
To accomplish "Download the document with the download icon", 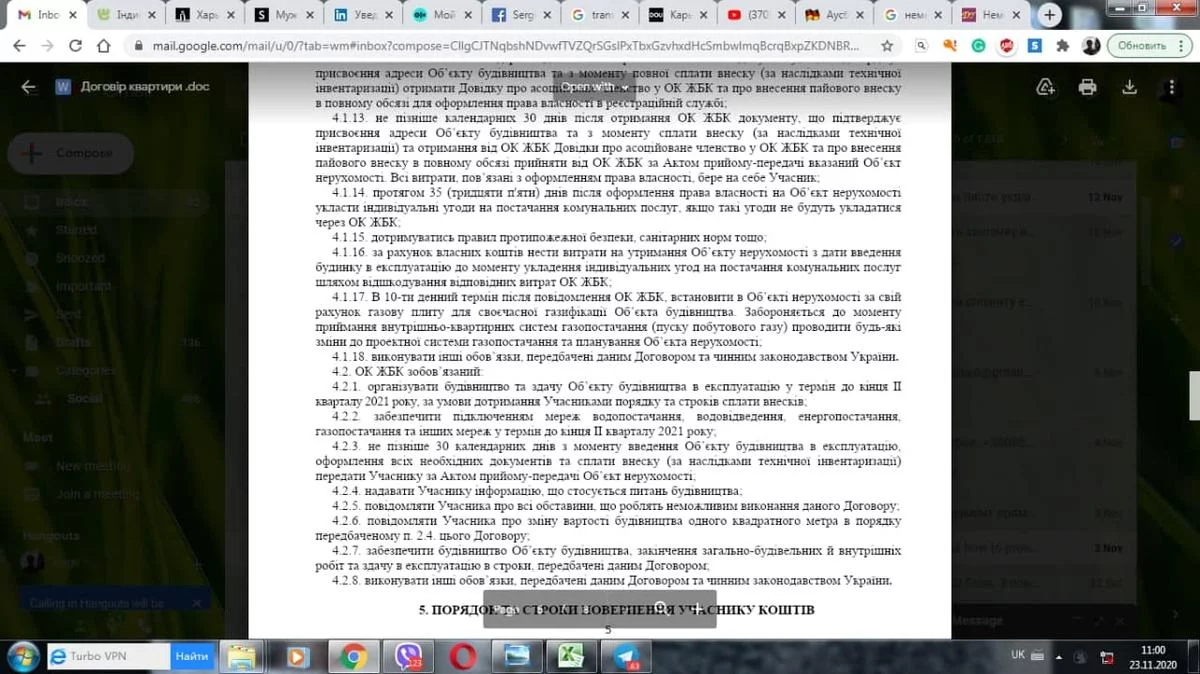I will (1130, 87).
